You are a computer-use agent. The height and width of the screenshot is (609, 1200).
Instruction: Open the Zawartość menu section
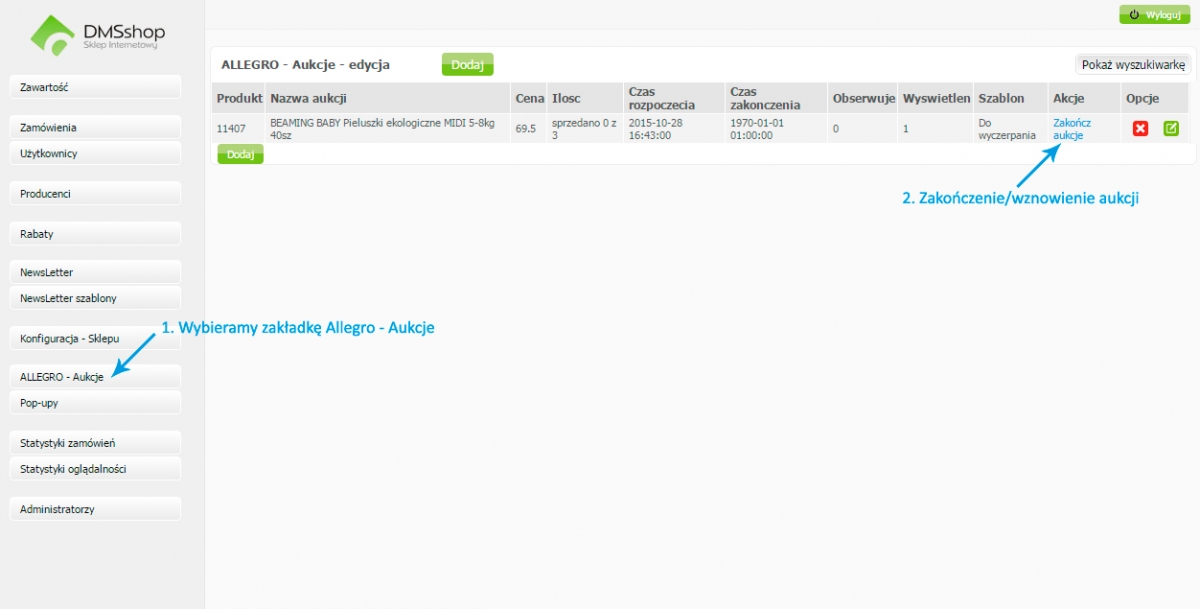pyautogui.click(x=95, y=87)
